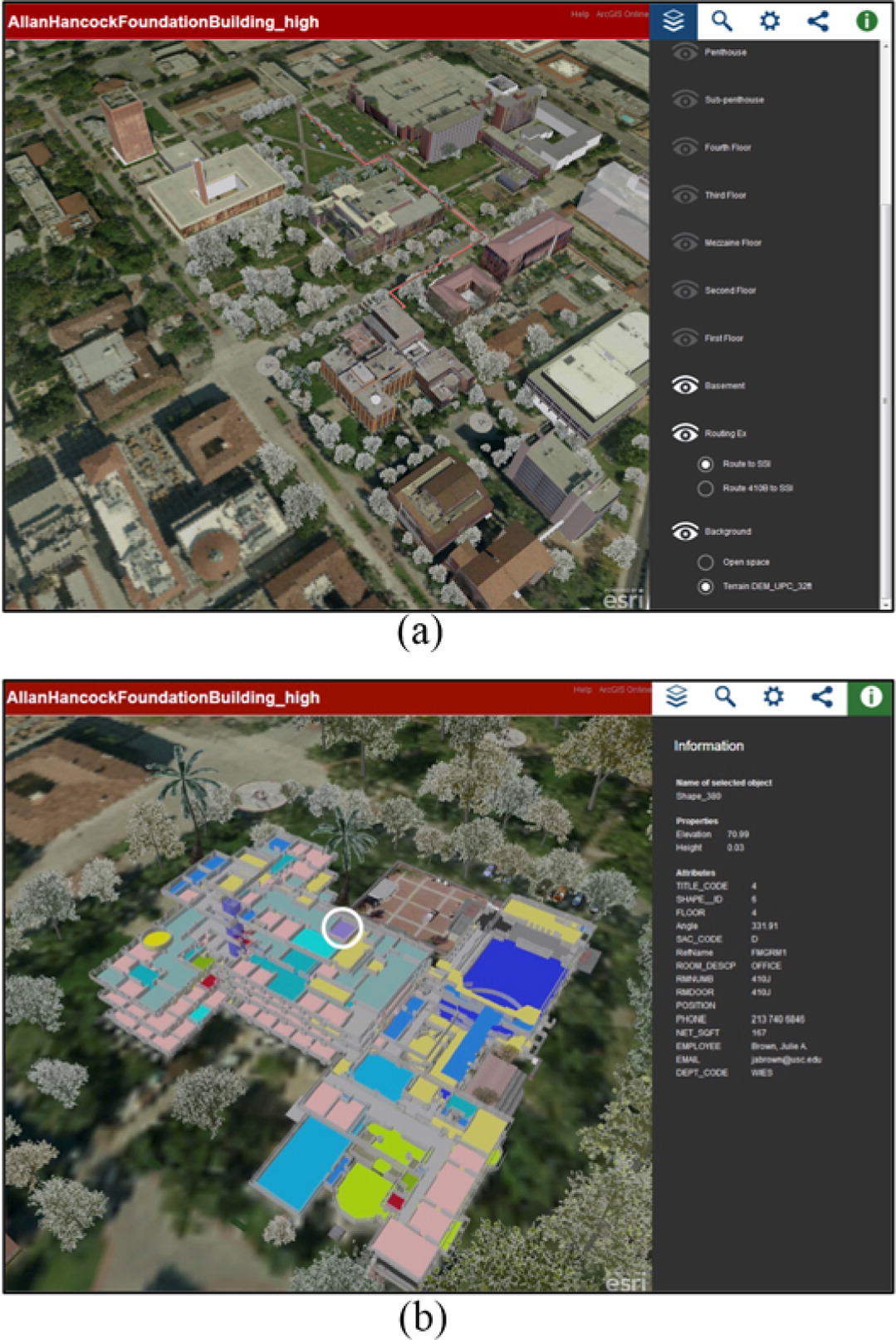The image size is (896, 1340).
Task: Click the Share icon in screenshot (a)
Action: pos(818,20)
